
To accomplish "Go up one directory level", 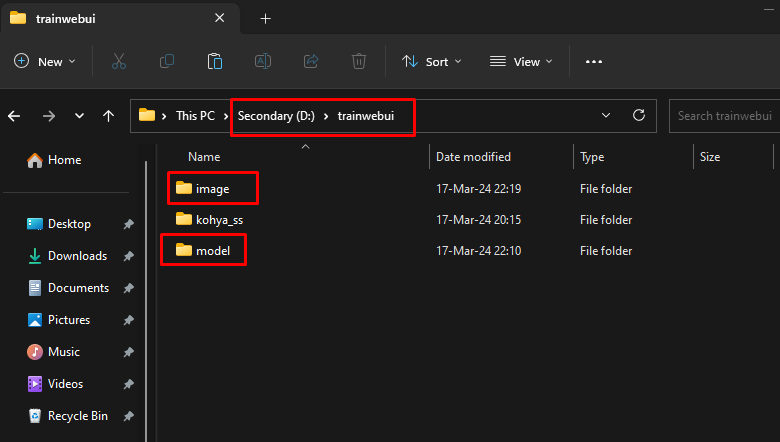I will pyautogui.click(x=108, y=116).
